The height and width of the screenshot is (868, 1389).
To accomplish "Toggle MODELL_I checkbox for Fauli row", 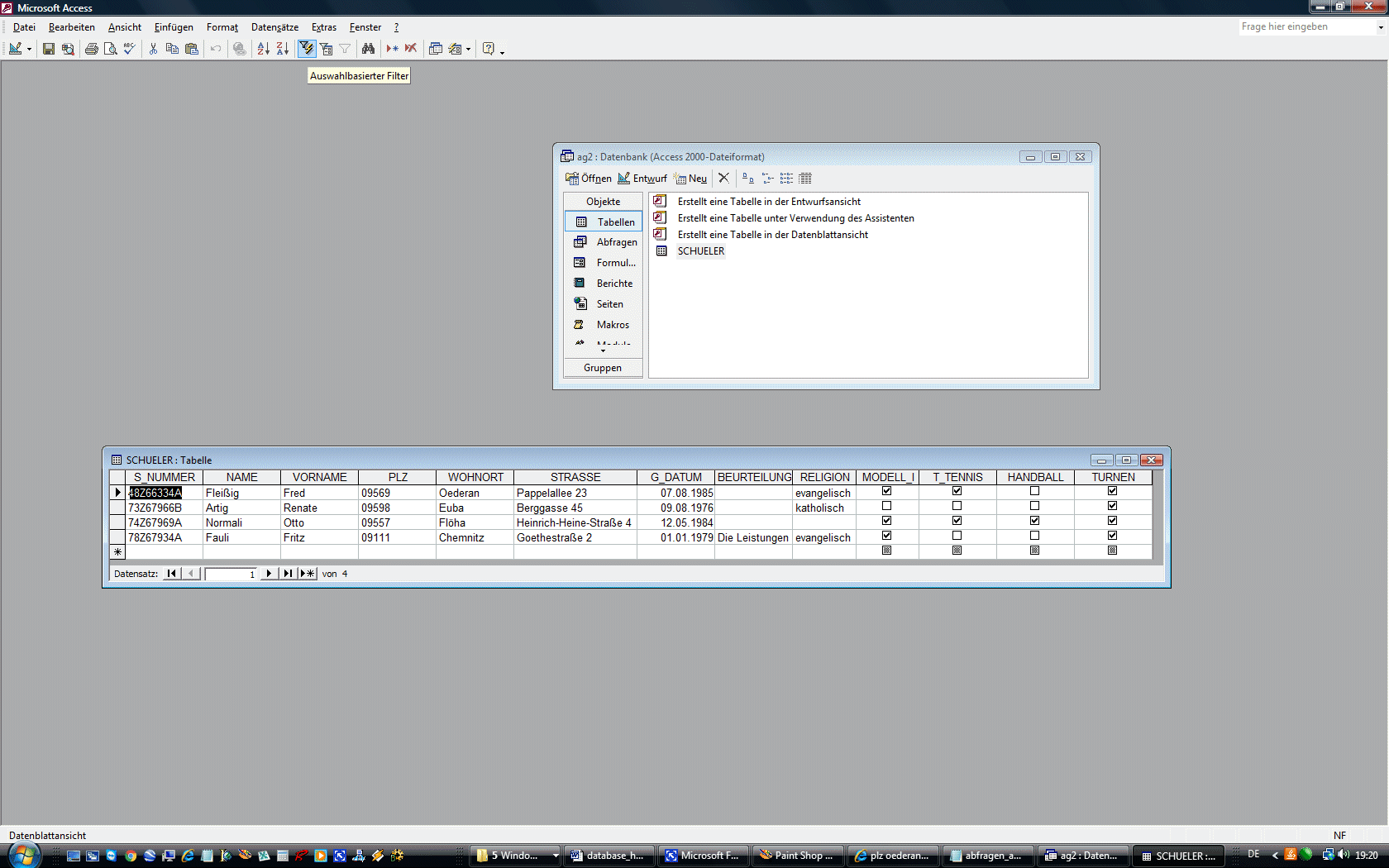I will (x=887, y=536).
